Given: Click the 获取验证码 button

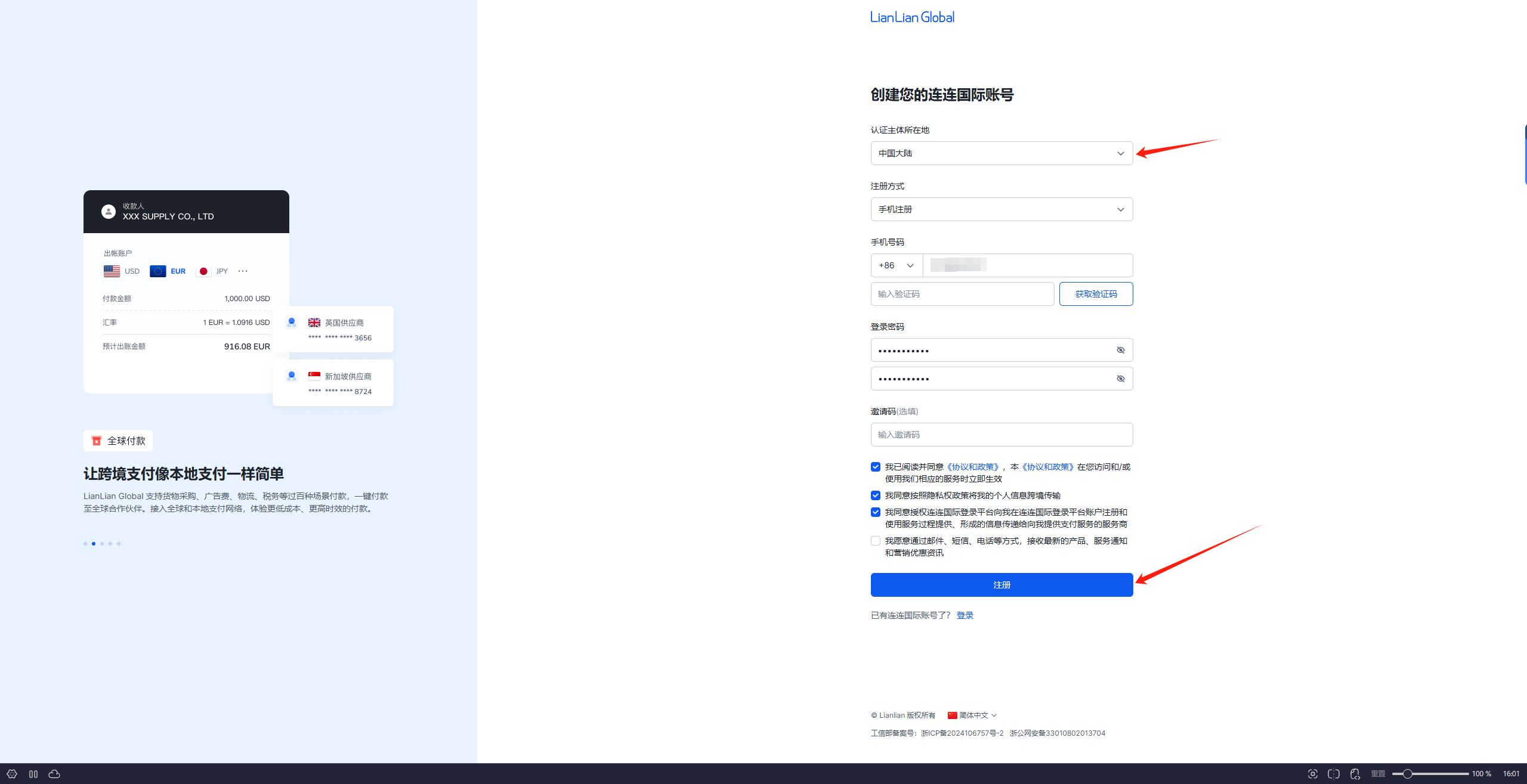Looking at the screenshot, I should 1096,294.
